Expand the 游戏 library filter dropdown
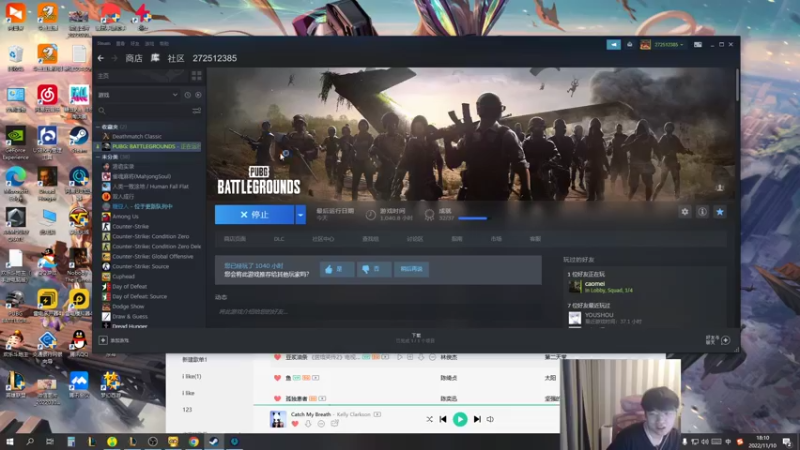The width and height of the screenshot is (800, 450). (x=174, y=95)
